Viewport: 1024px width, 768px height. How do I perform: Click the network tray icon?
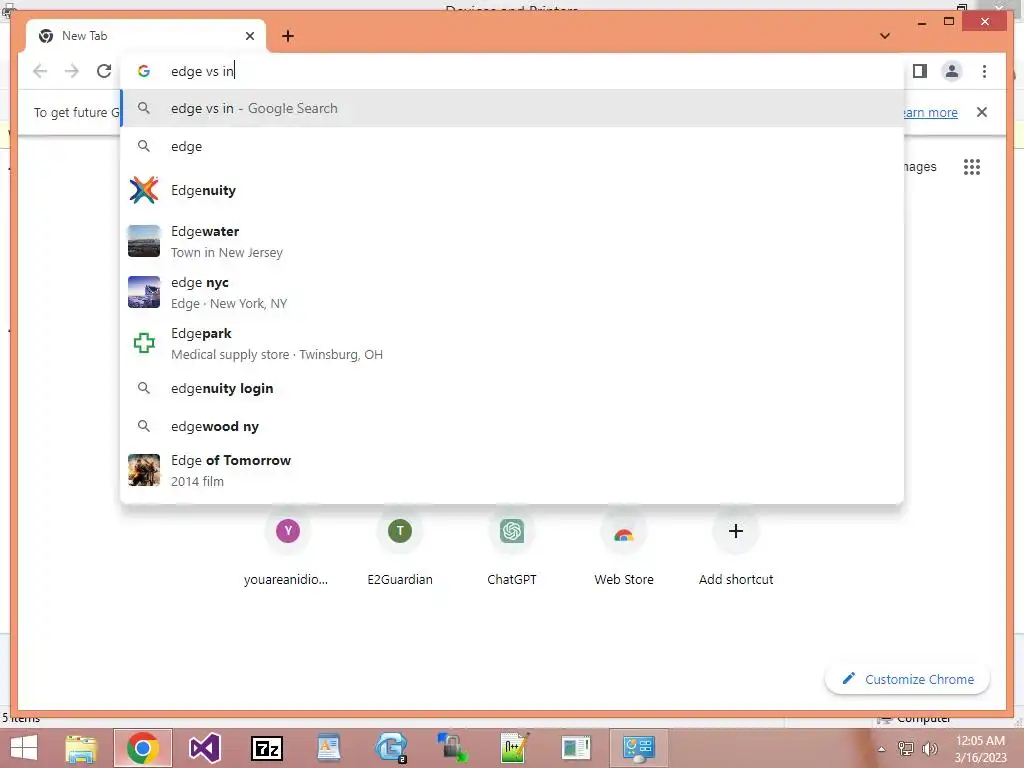906,748
